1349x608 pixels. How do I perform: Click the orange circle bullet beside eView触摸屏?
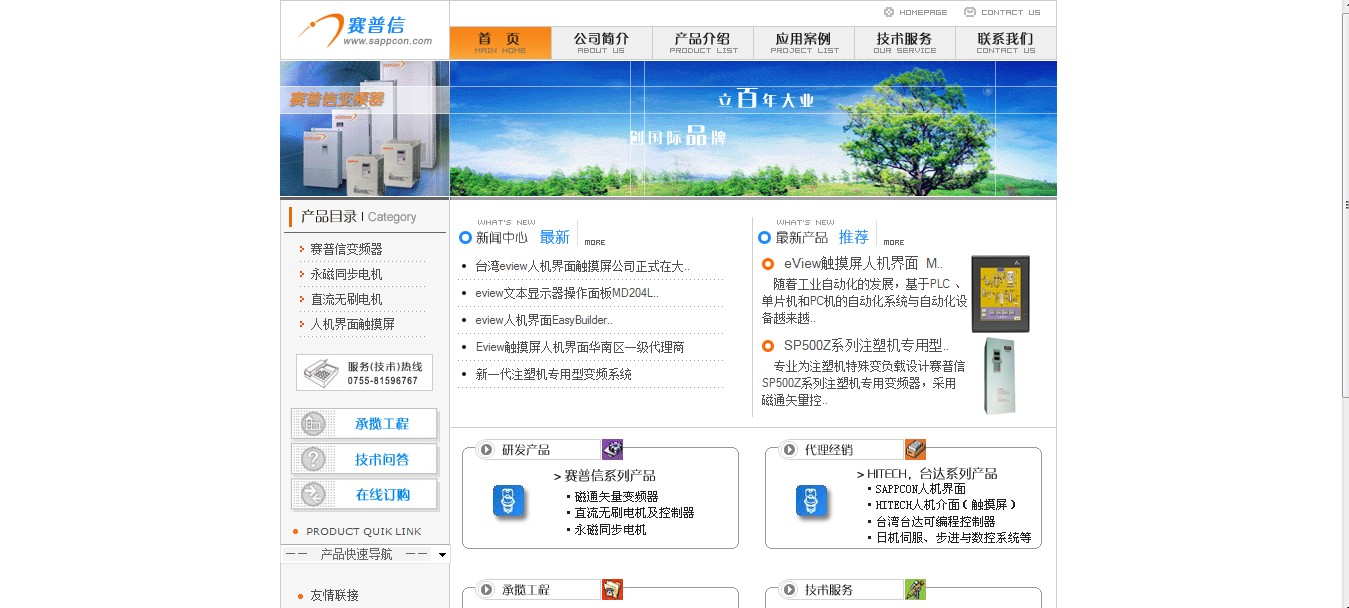click(x=768, y=264)
